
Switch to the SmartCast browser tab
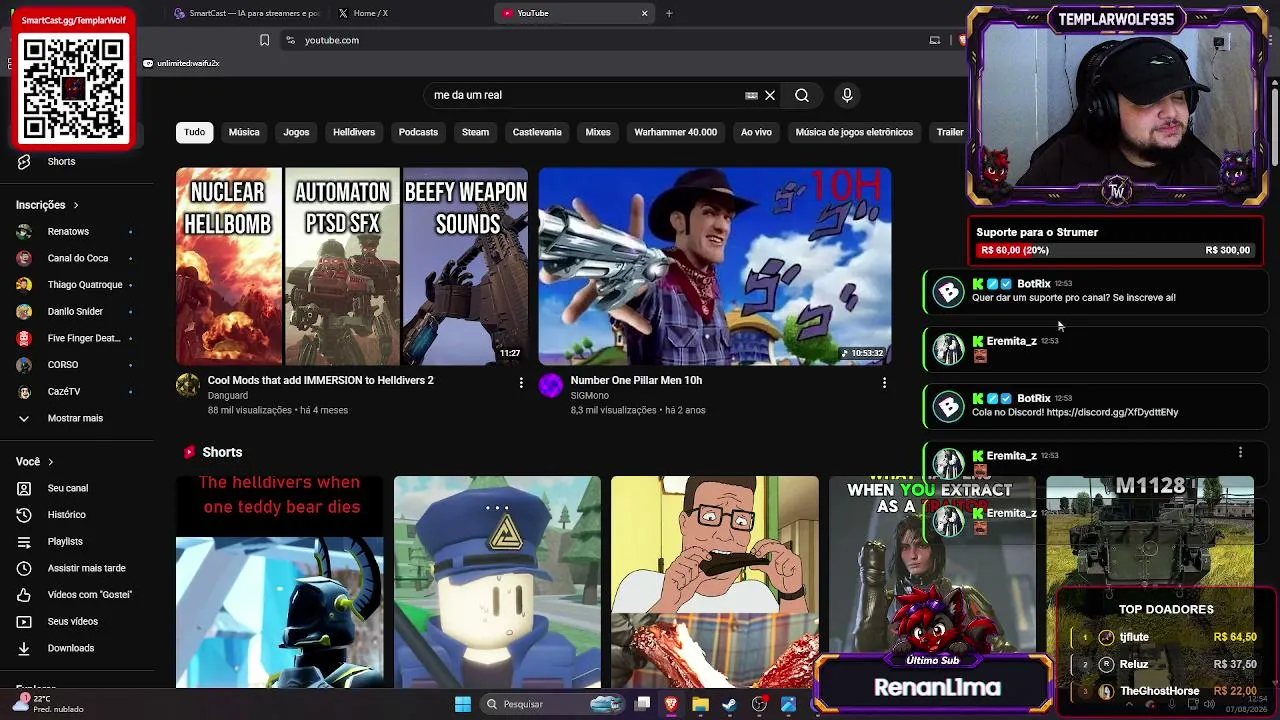[x=246, y=13]
